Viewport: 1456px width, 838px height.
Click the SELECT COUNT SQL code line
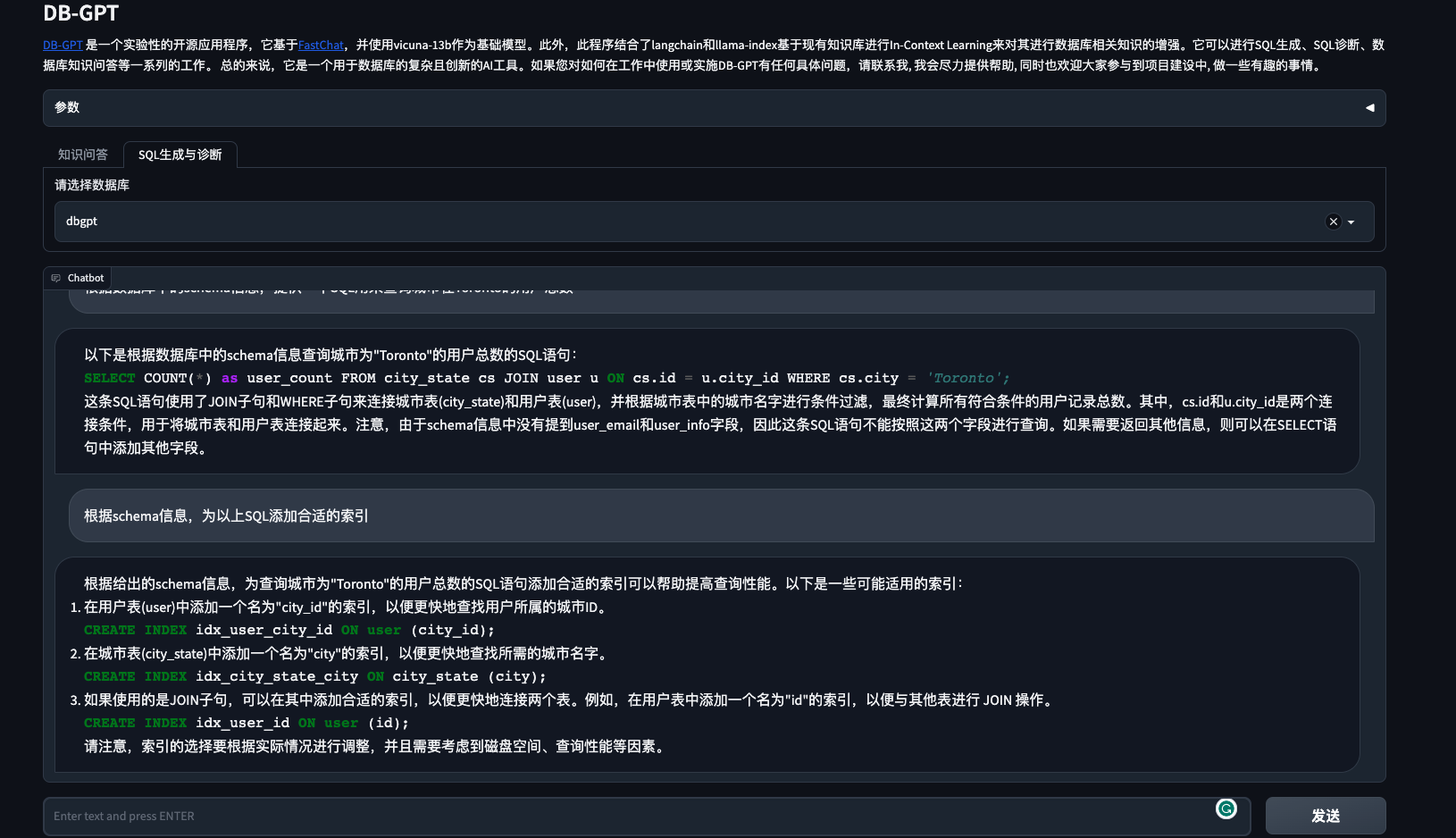546,378
